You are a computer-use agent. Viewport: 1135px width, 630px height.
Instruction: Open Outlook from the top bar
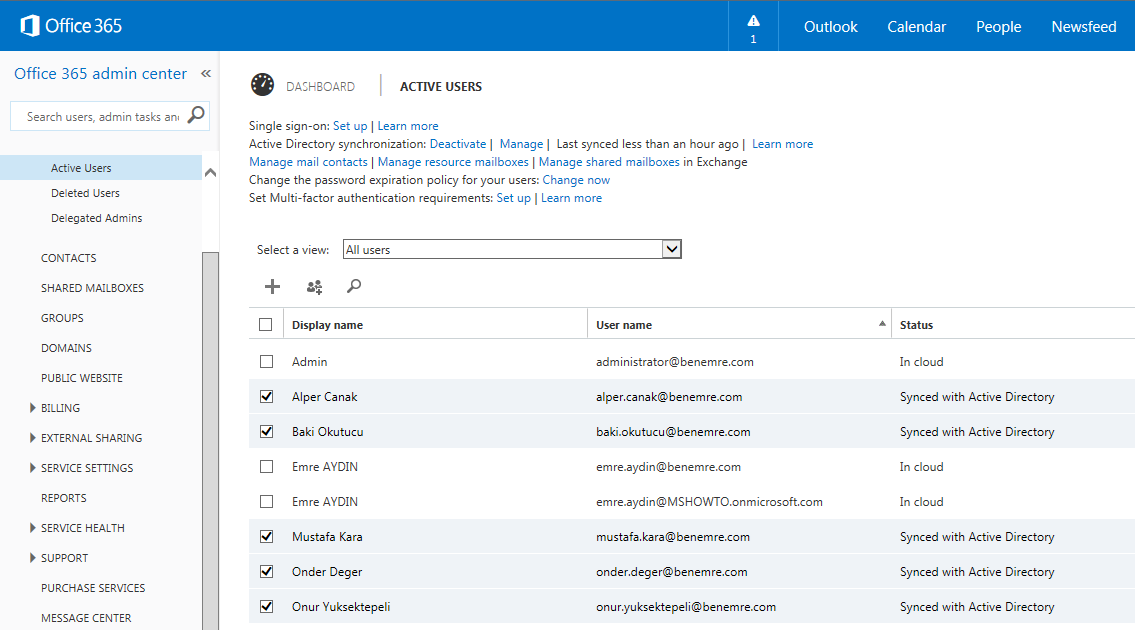[830, 27]
